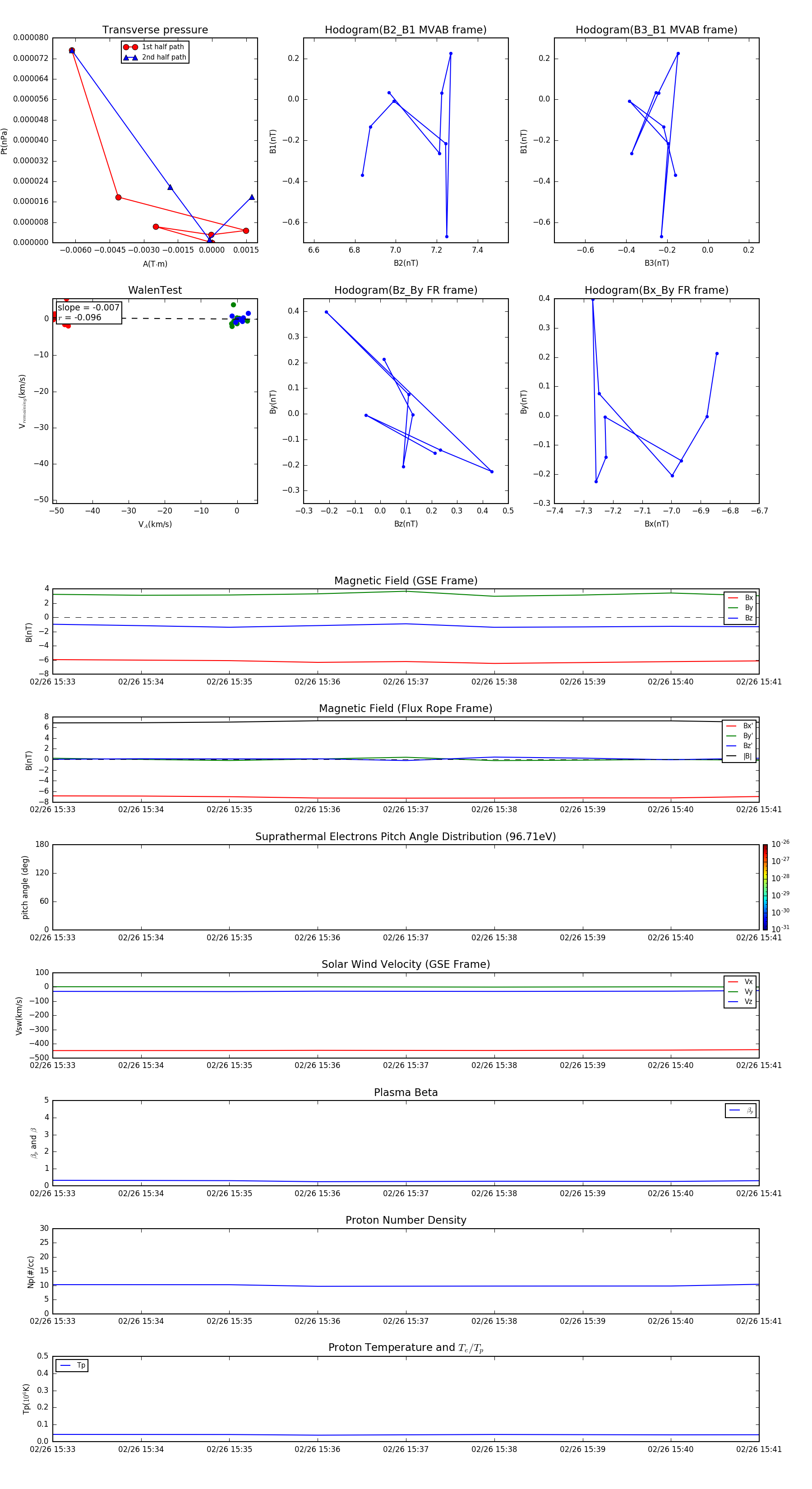Viewport: 812px width, 1489px height.
Task: Click the By' legend entry in Flux Rope panel
Action: (739, 736)
